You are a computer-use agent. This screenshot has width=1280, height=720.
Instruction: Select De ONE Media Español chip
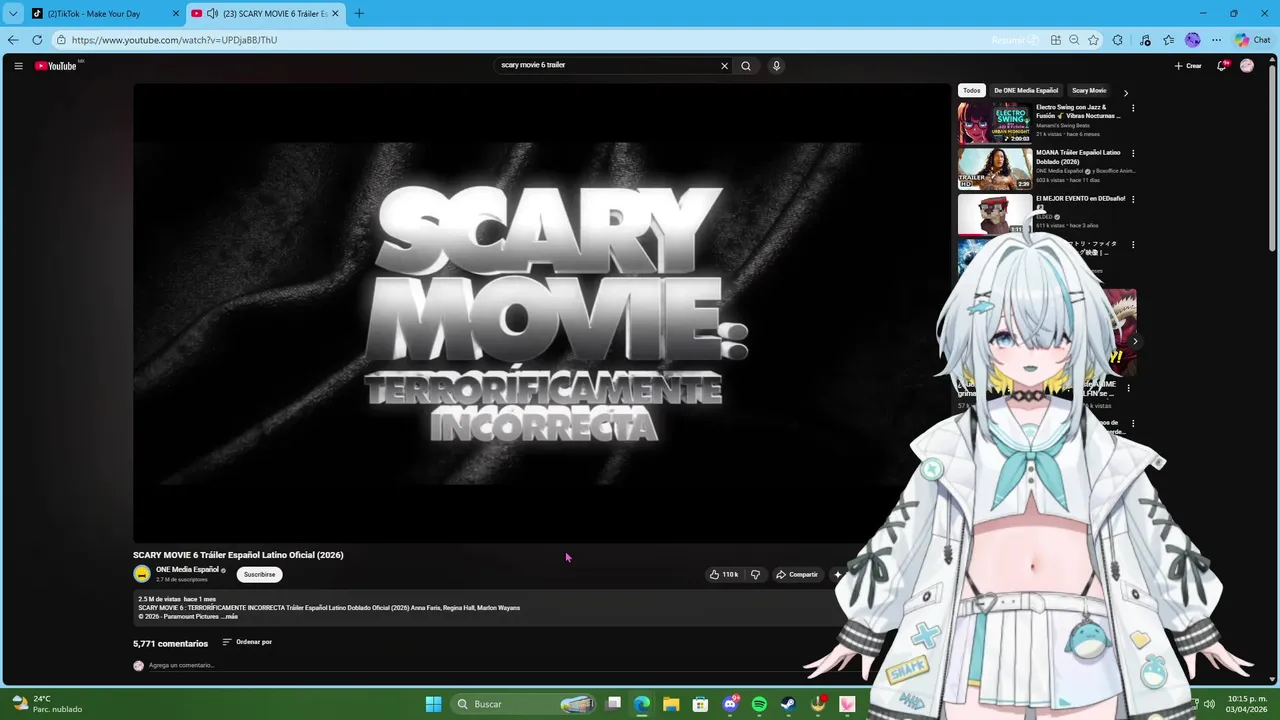coord(1026,90)
